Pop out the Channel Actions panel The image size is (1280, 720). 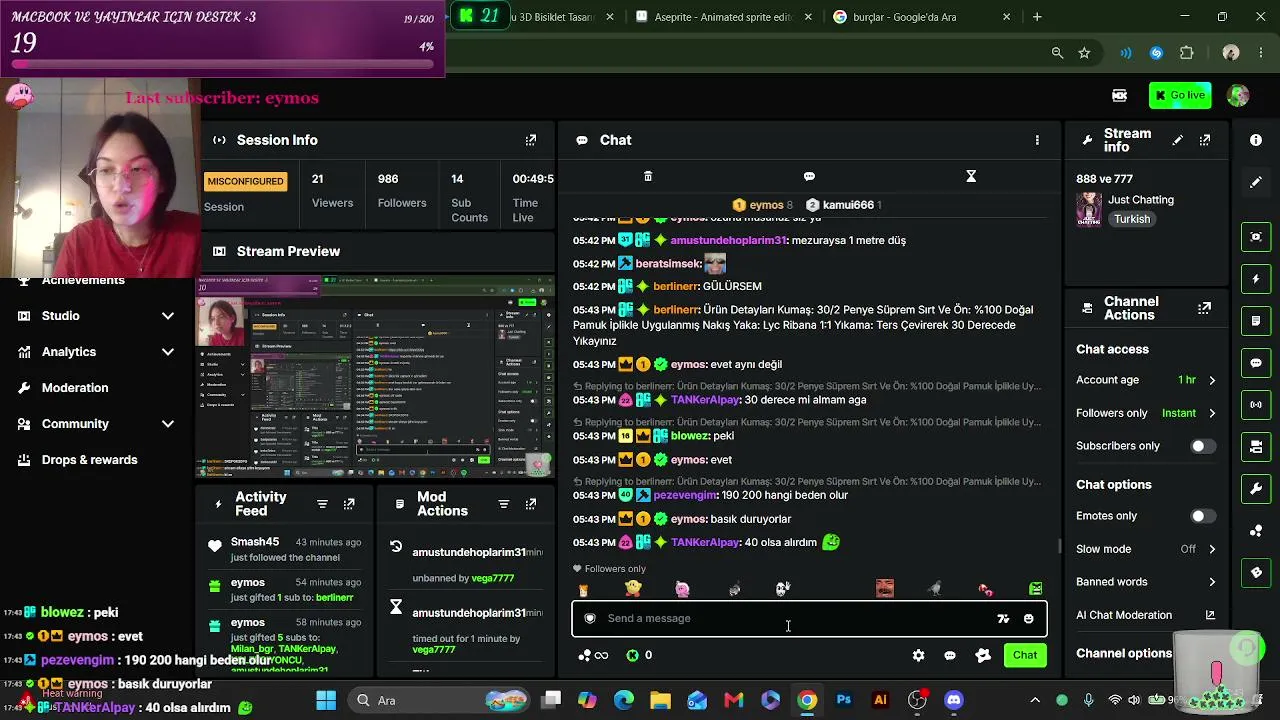1205,308
